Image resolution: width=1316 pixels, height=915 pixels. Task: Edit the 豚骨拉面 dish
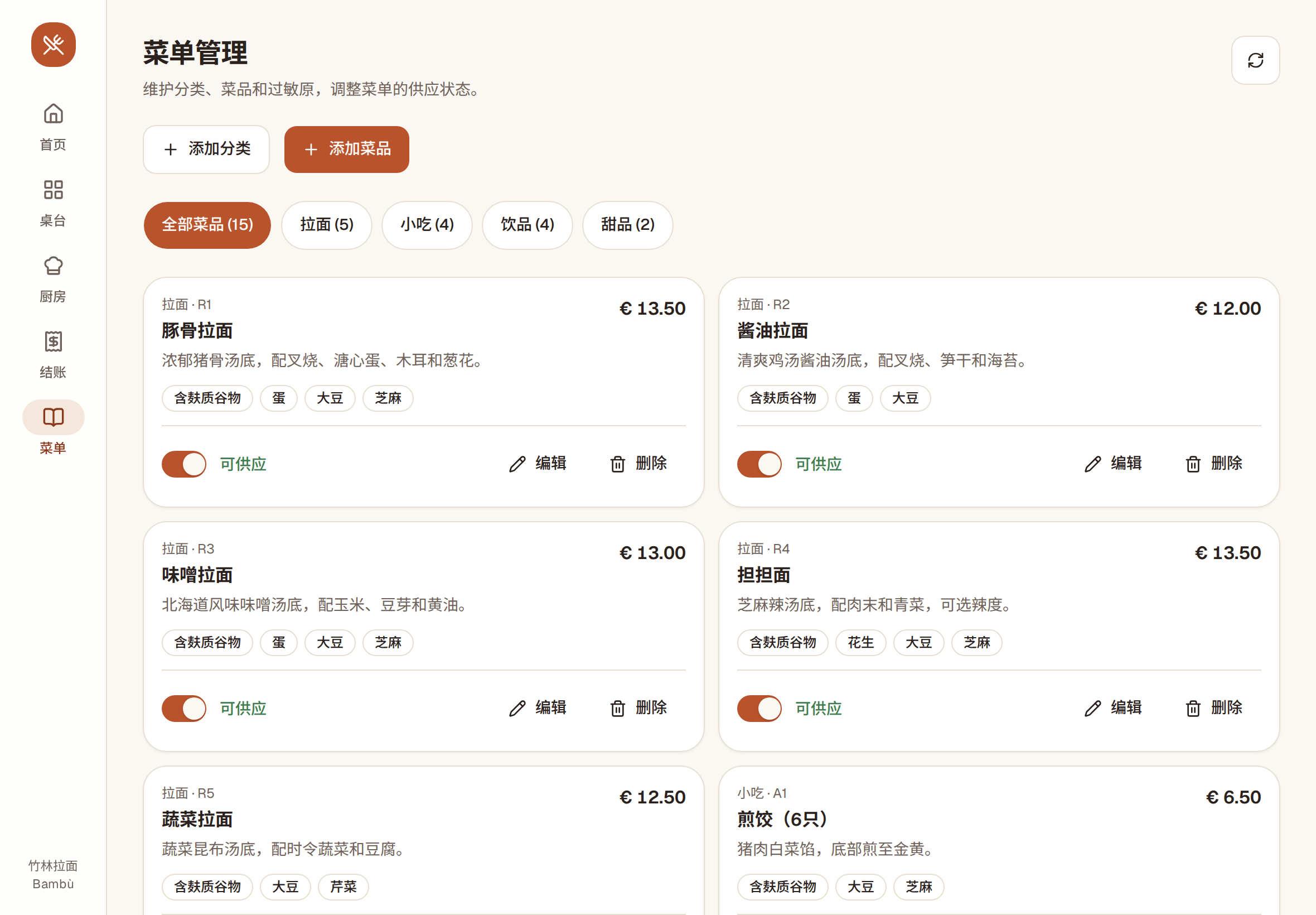click(538, 463)
